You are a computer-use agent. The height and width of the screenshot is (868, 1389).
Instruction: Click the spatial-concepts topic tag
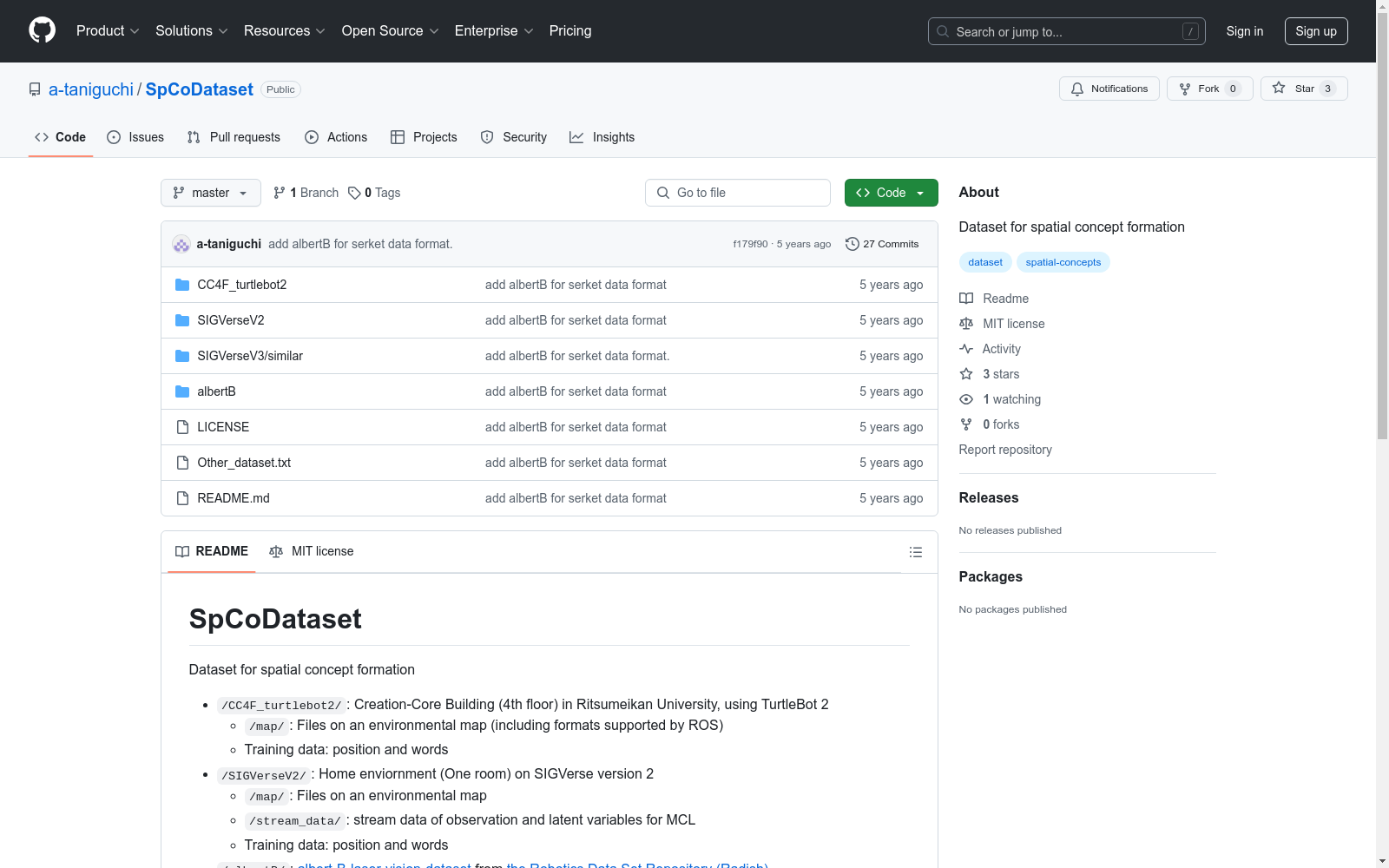tap(1063, 262)
